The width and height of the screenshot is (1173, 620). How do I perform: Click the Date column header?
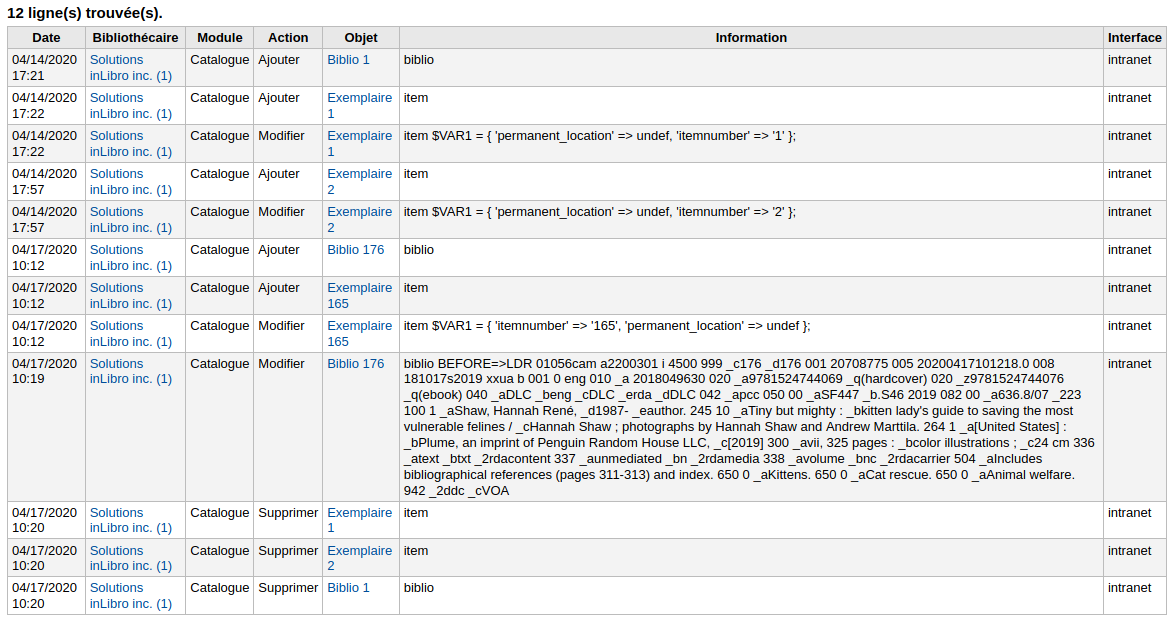[46, 38]
